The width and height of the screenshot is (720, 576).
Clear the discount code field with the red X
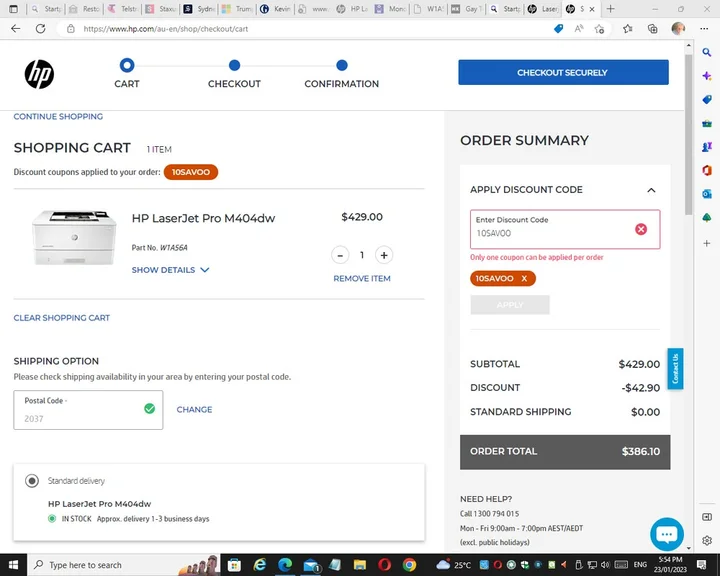point(641,229)
